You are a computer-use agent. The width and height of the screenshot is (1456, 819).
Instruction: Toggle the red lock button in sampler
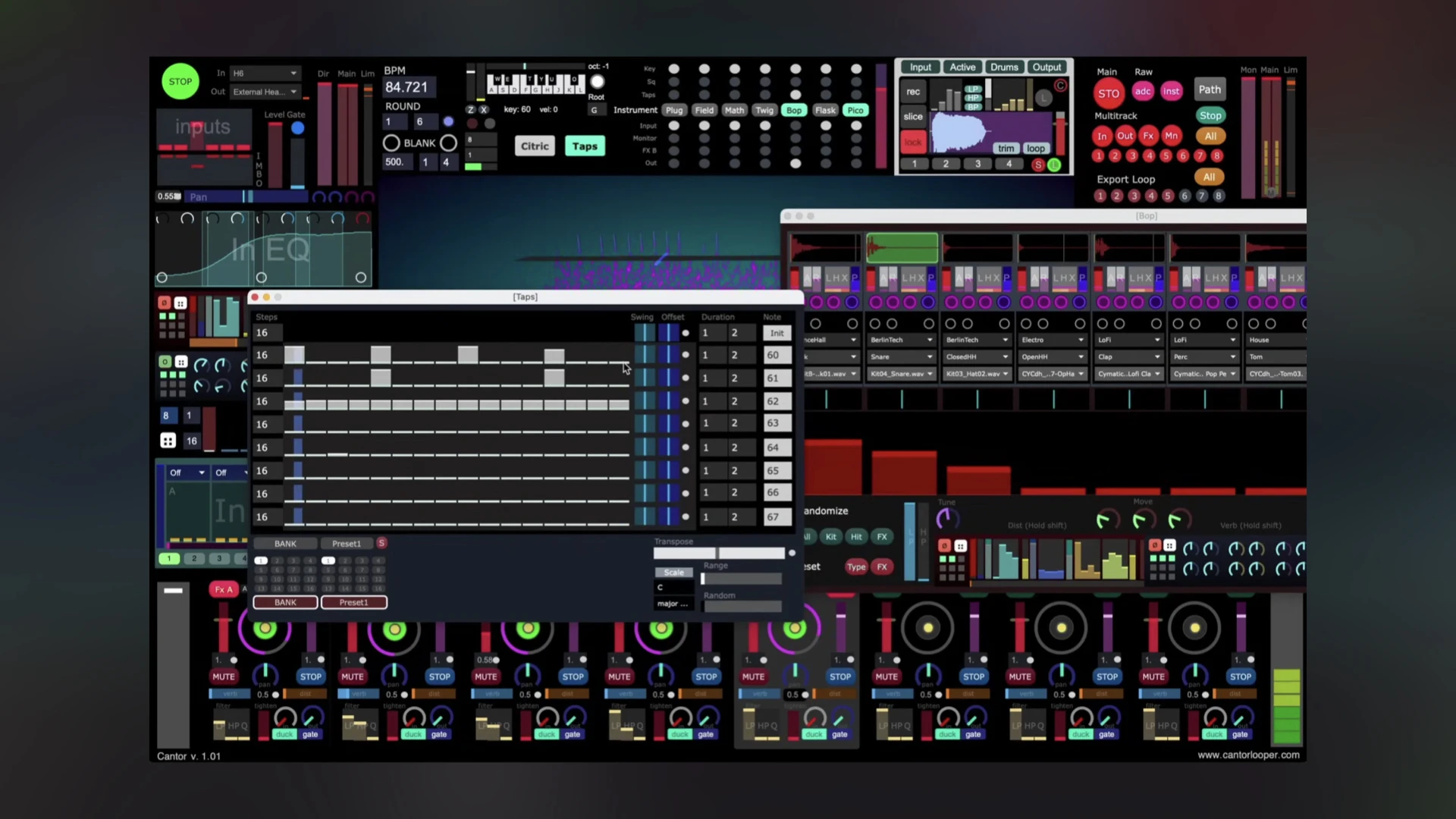click(913, 142)
